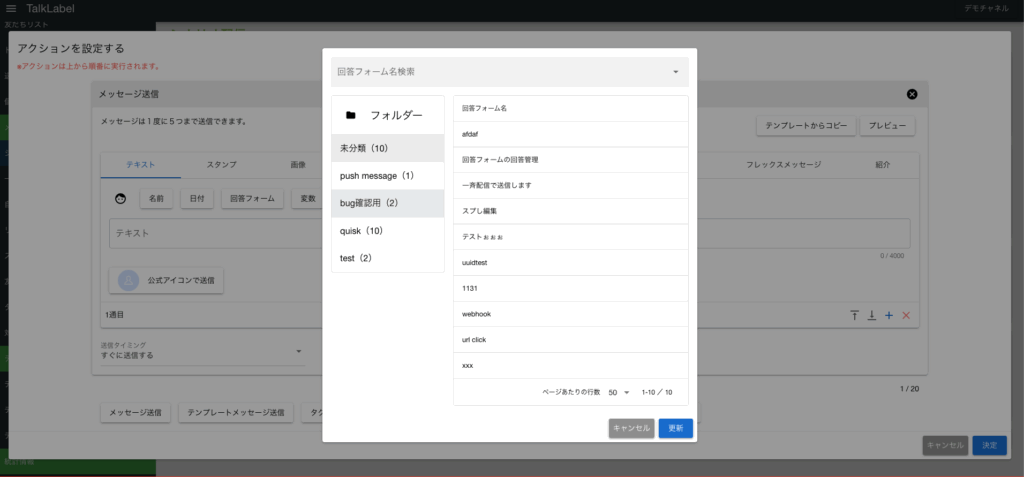
Task: Expand the 回答フォーム名検索 dropdown
Action: (675, 72)
